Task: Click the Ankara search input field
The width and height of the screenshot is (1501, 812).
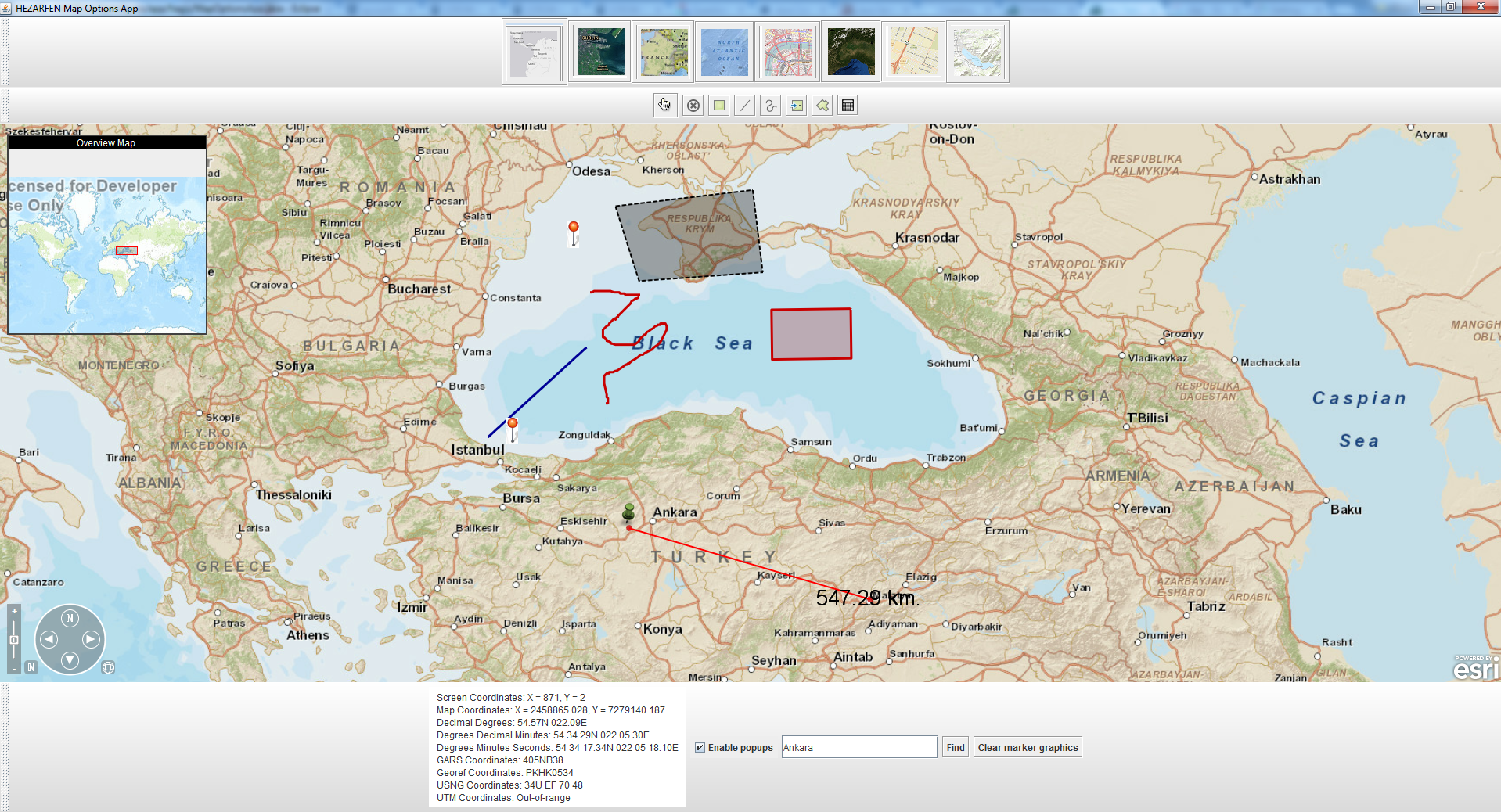Action: (x=858, y=747)
